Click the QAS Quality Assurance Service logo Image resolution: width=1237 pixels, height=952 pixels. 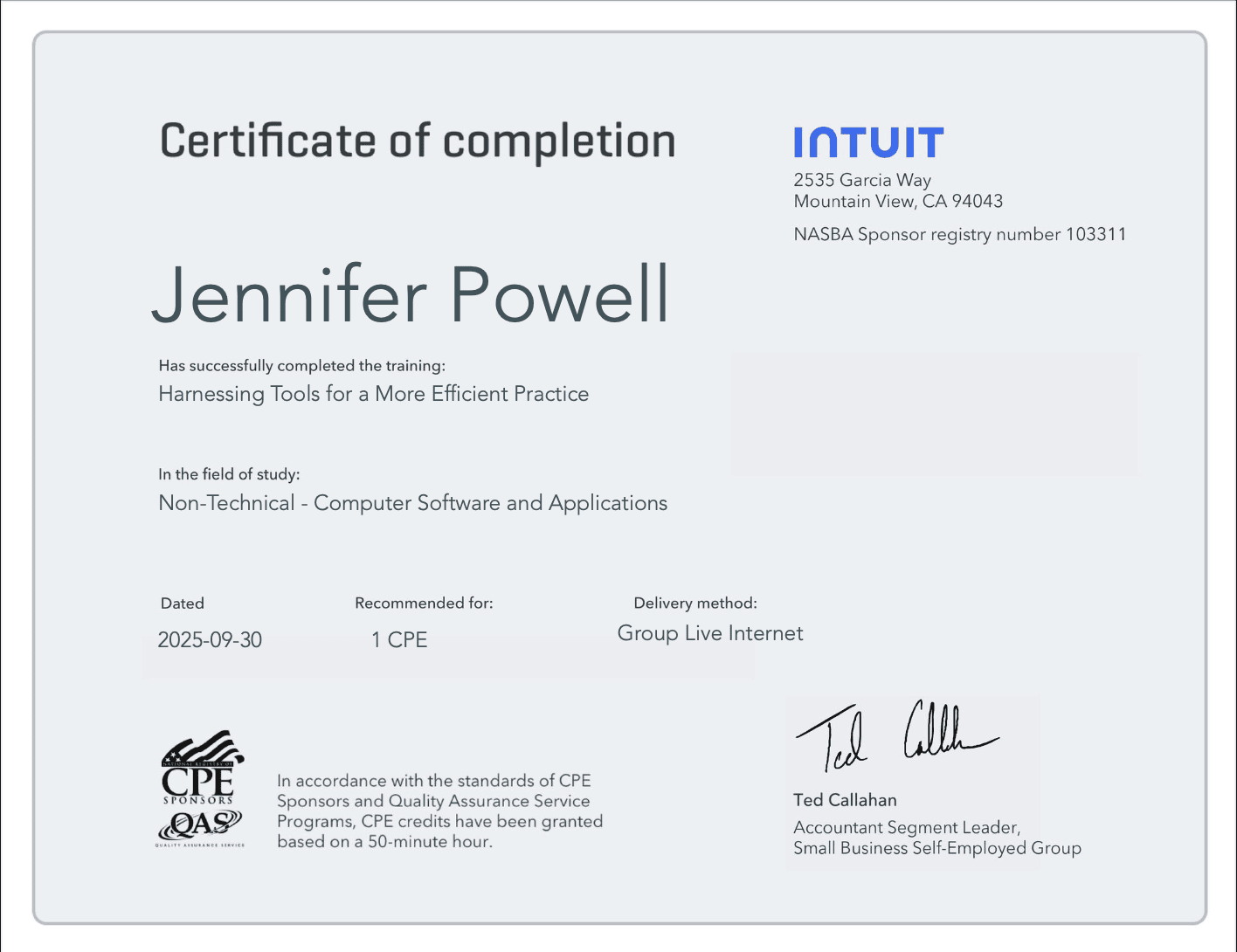pos(200,826)
